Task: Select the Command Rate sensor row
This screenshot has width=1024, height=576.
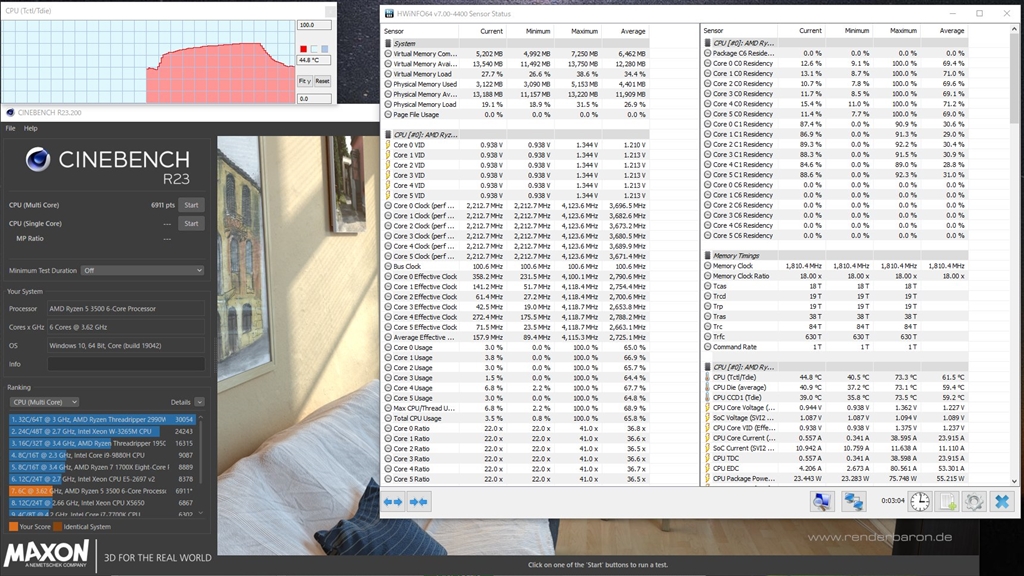Action: coord(836,347)
